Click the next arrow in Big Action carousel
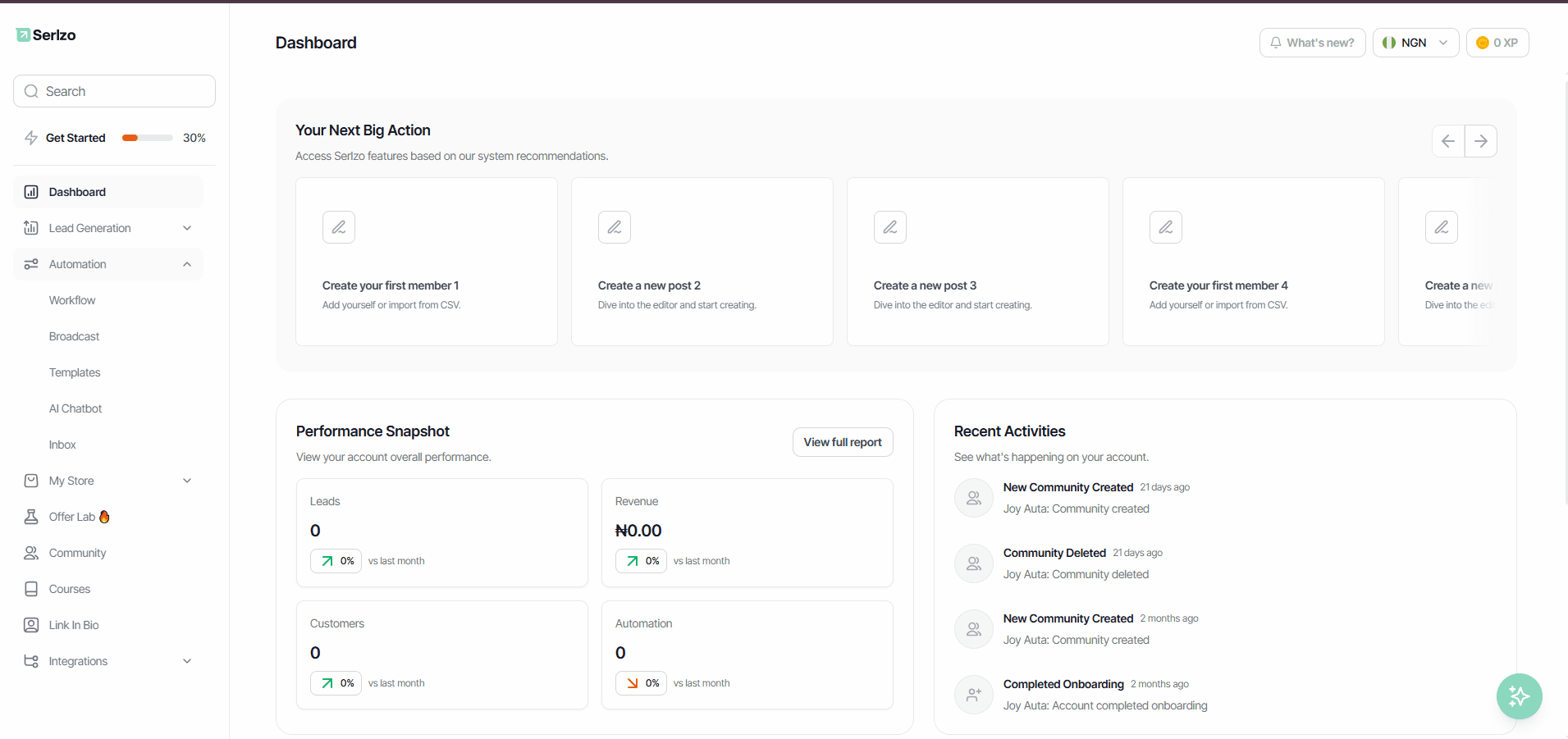1568x739 pixels. 1481,141
